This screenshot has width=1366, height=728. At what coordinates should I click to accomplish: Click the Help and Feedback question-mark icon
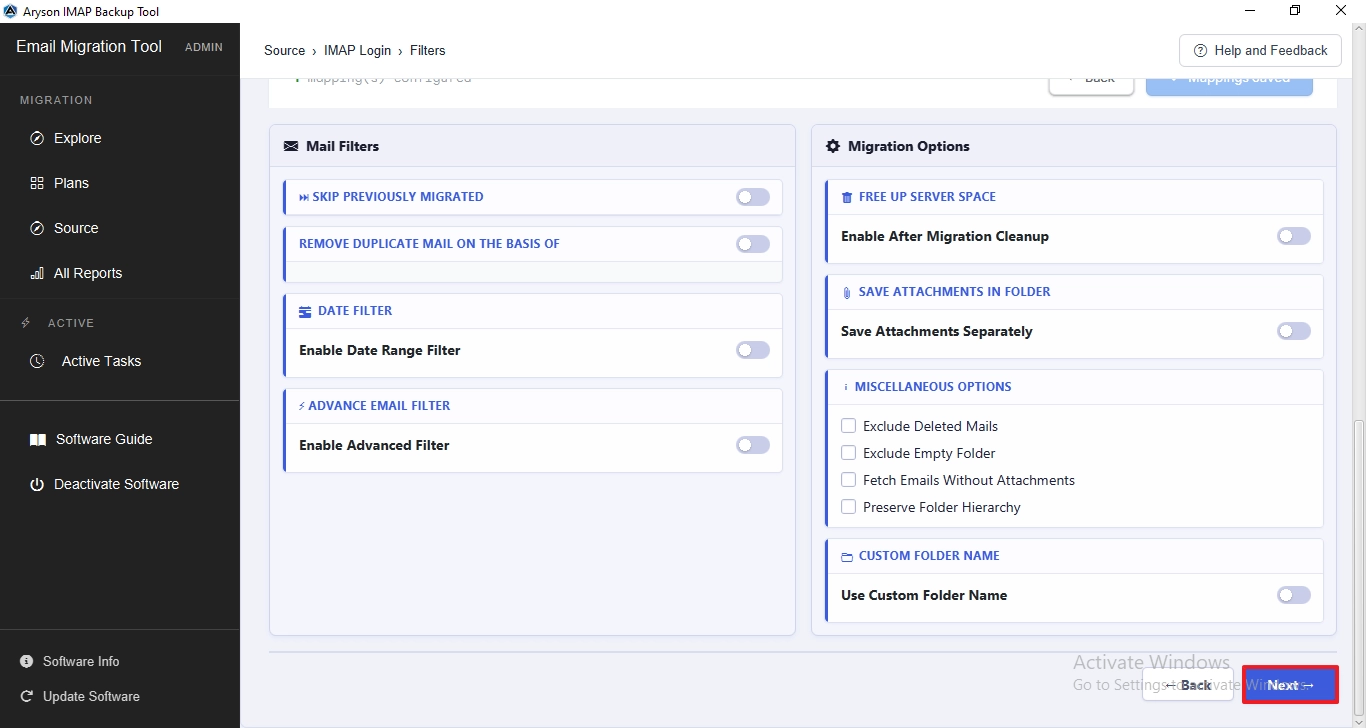tap(1200, 50)
